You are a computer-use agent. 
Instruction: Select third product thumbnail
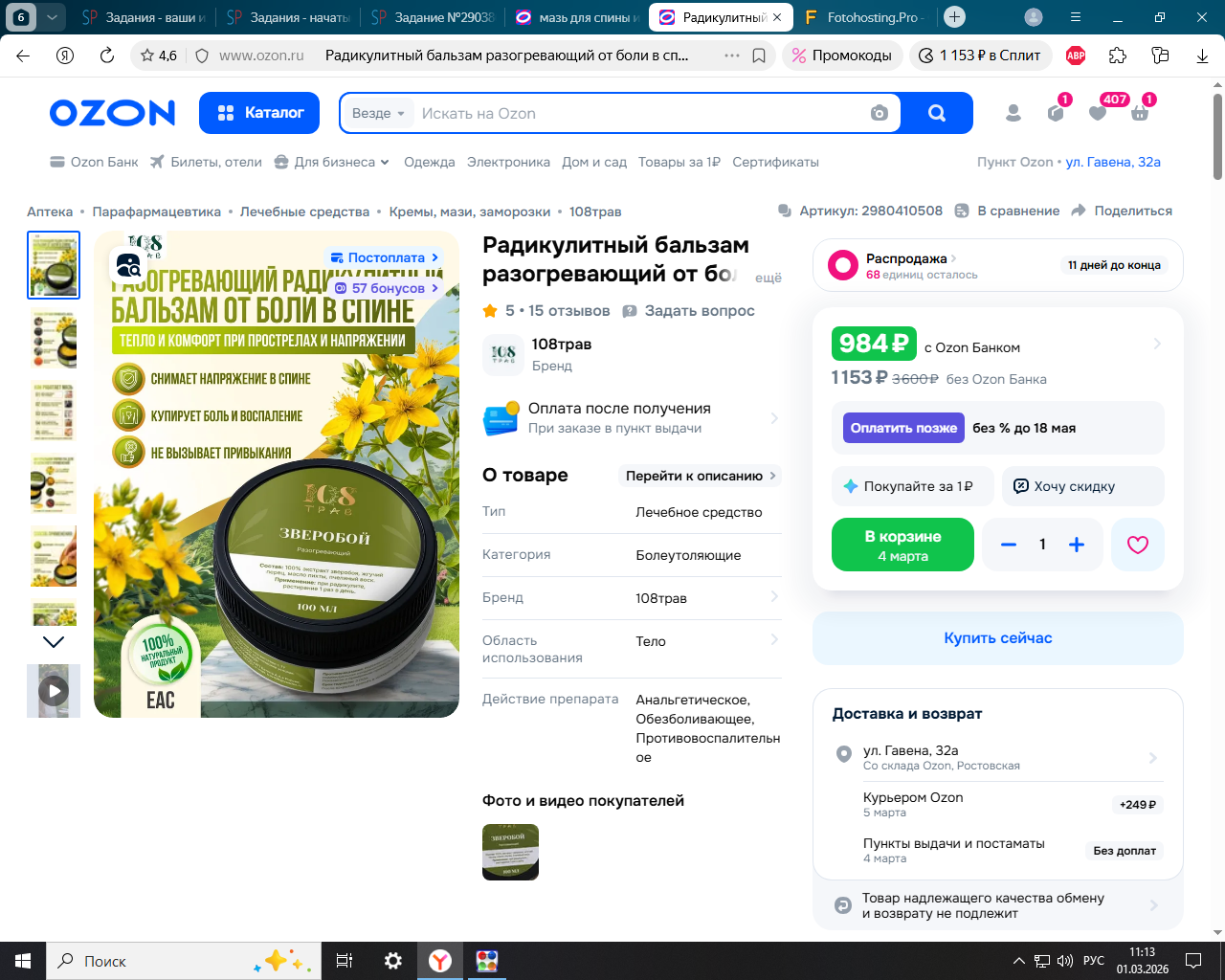(54, 411)
